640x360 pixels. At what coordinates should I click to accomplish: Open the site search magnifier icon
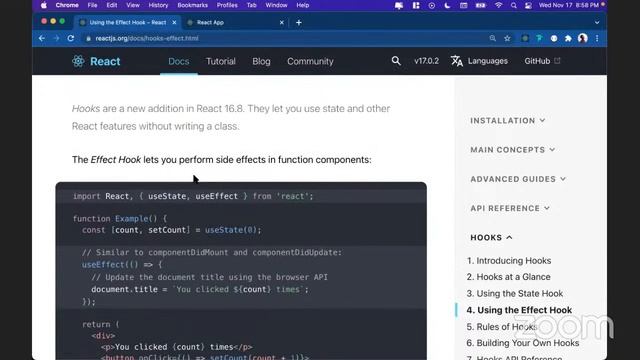[x=396, y=61]
